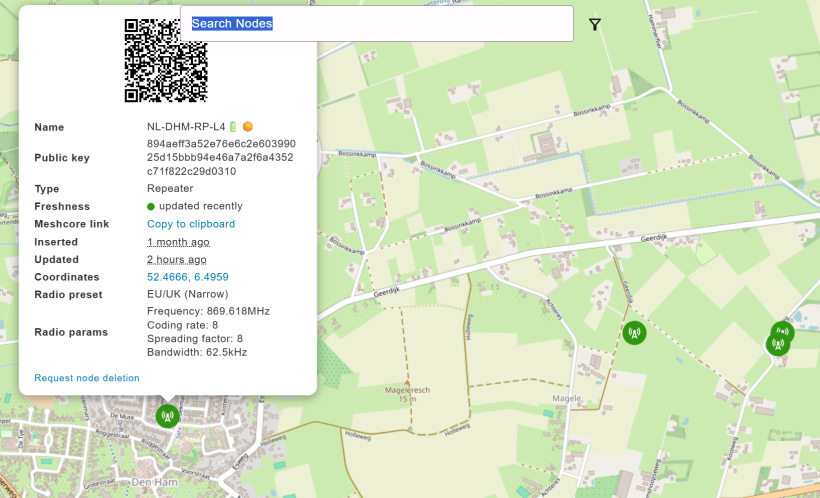Click the EU/UK (Narrow) radio preset value
The width and height of the screenshot is (820, 498).
click(188, 294)
